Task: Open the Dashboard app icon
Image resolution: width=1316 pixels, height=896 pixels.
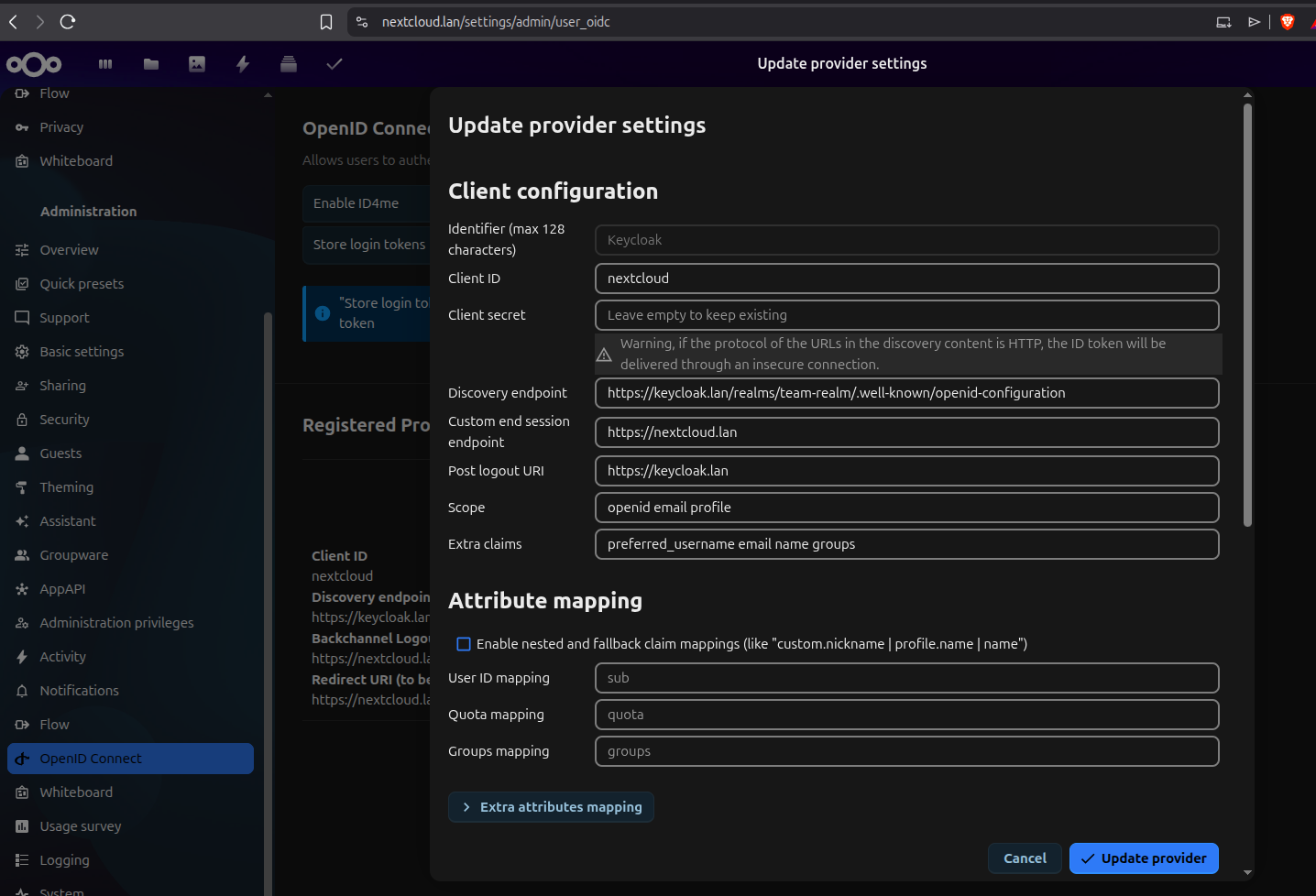Action: pyautogui.click(x=104, y=64)
